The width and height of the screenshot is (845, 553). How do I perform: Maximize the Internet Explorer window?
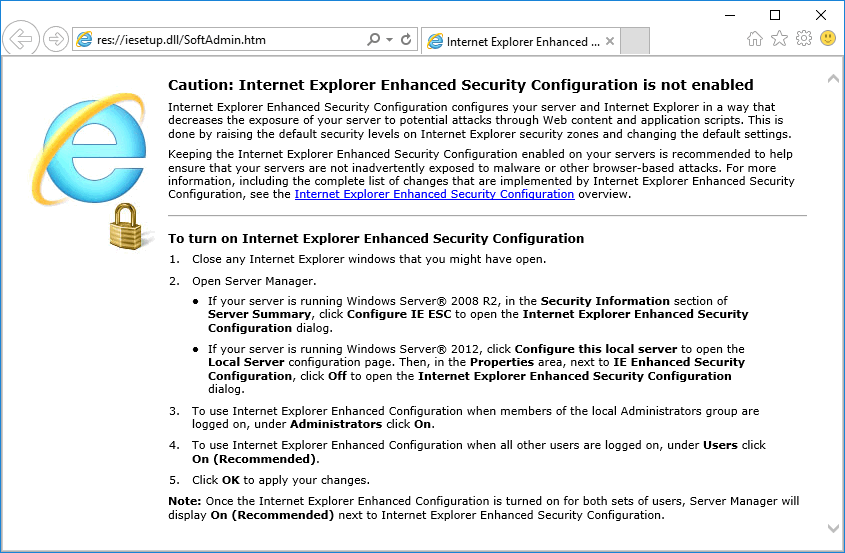[775, 15]
